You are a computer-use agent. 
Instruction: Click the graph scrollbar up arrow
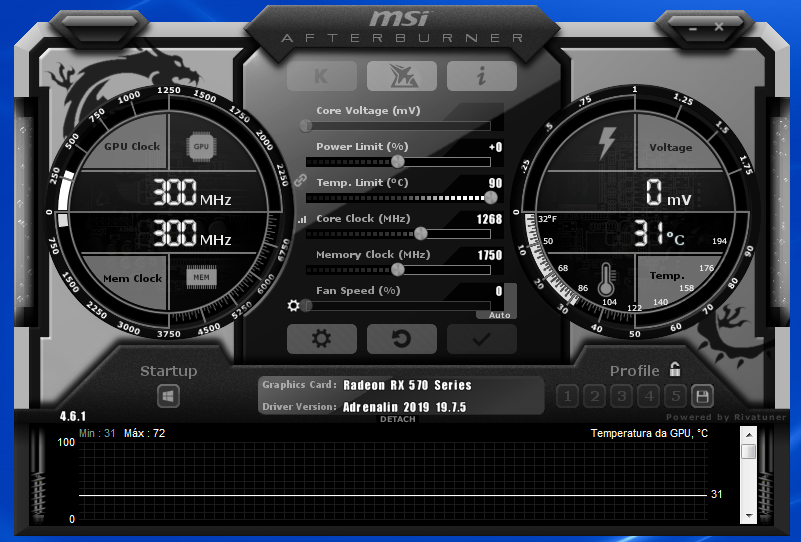pyautogui.click(x=748, y=435)
